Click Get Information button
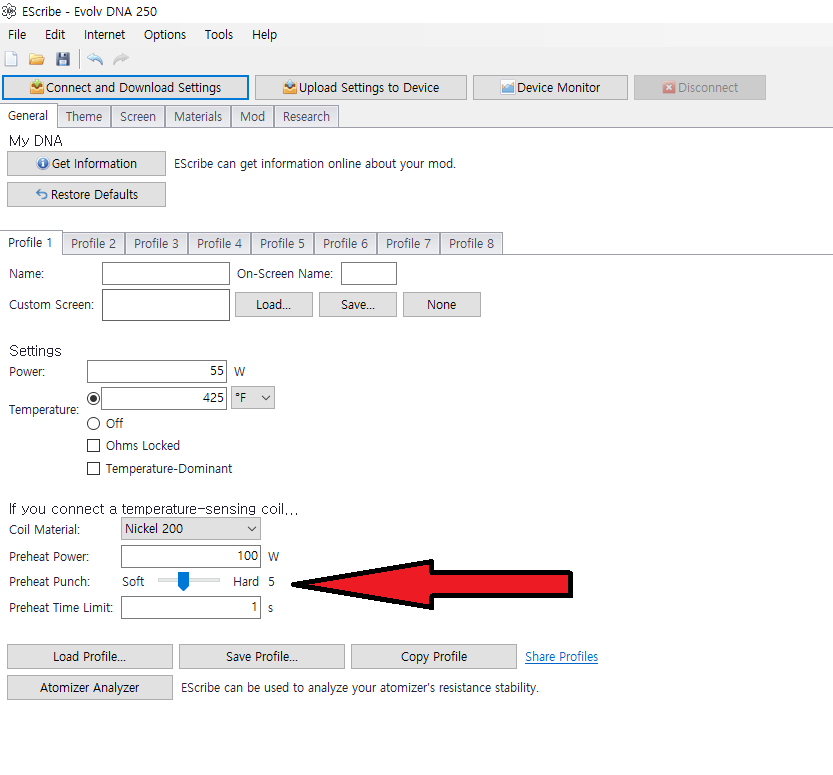 pyautogui.click(x=86, y=164)
